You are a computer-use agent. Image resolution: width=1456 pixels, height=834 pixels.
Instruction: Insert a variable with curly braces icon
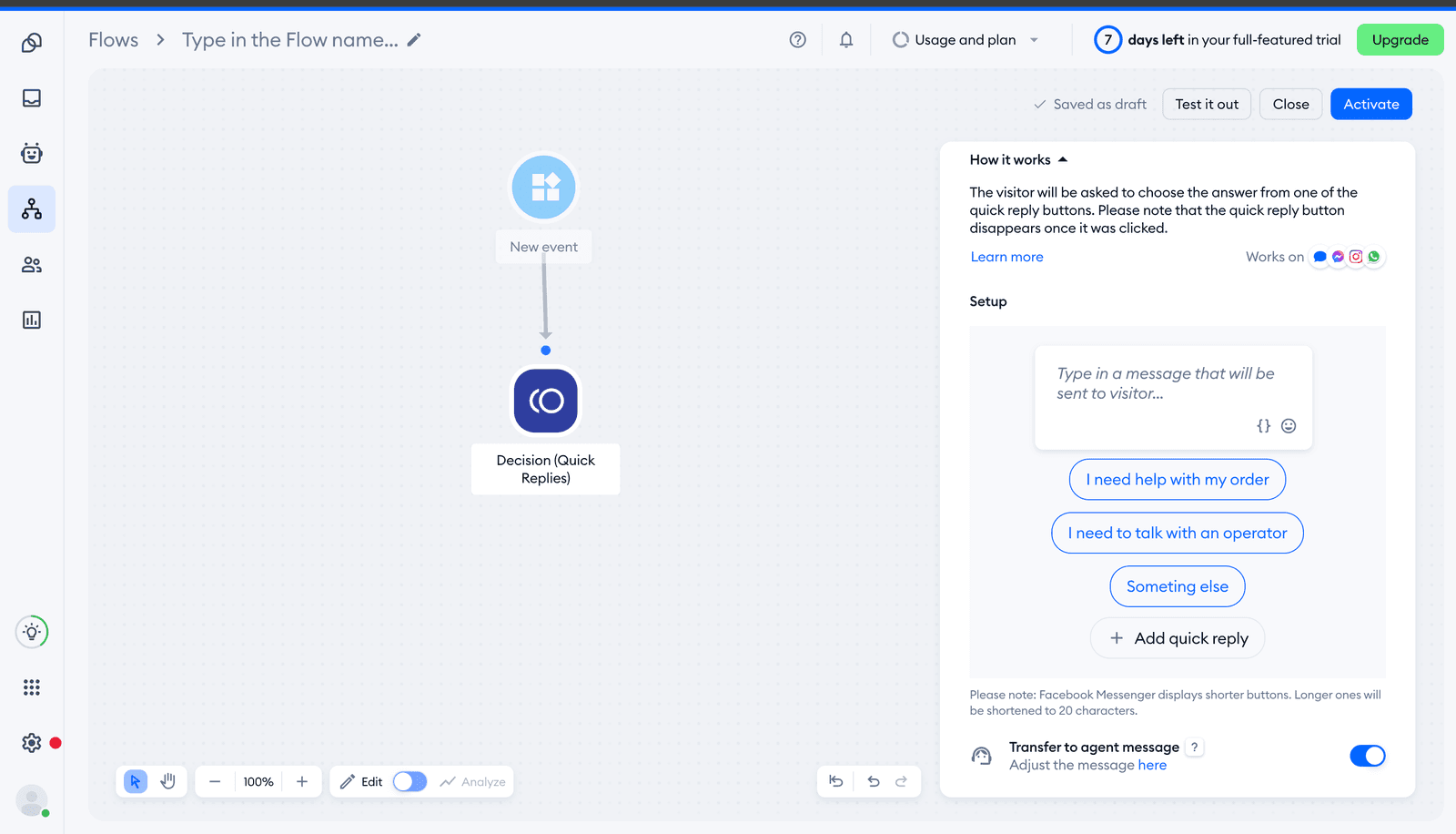(x=1264, y=426)
